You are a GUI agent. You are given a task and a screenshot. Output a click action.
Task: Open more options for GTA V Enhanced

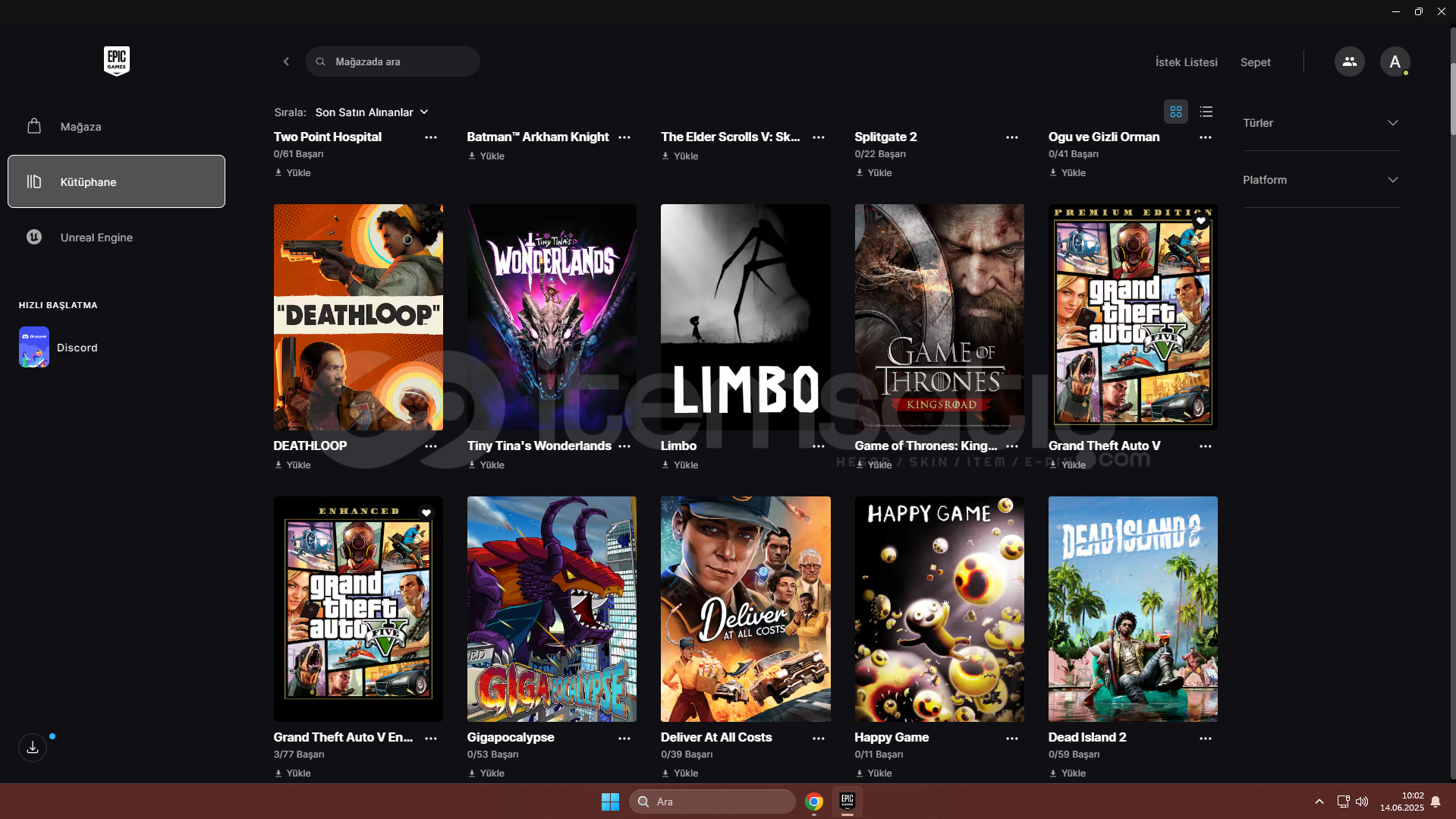coord(431,738)
